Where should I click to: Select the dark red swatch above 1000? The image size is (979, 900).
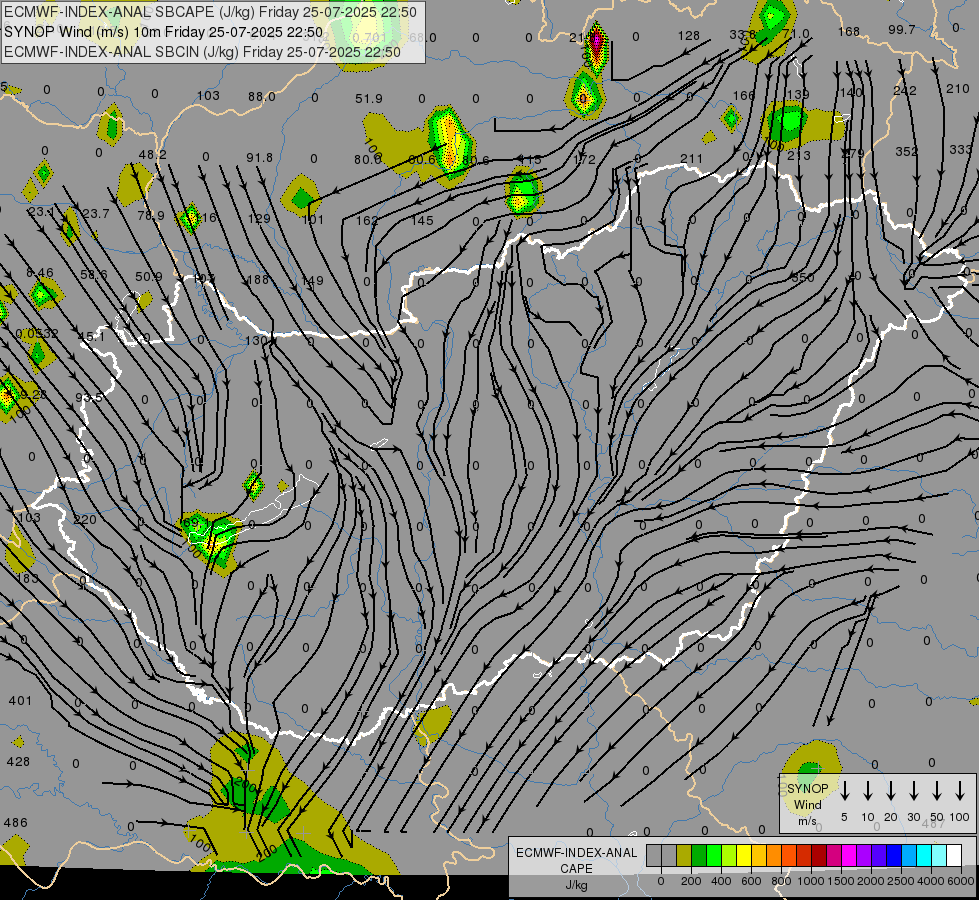point(820,855)
